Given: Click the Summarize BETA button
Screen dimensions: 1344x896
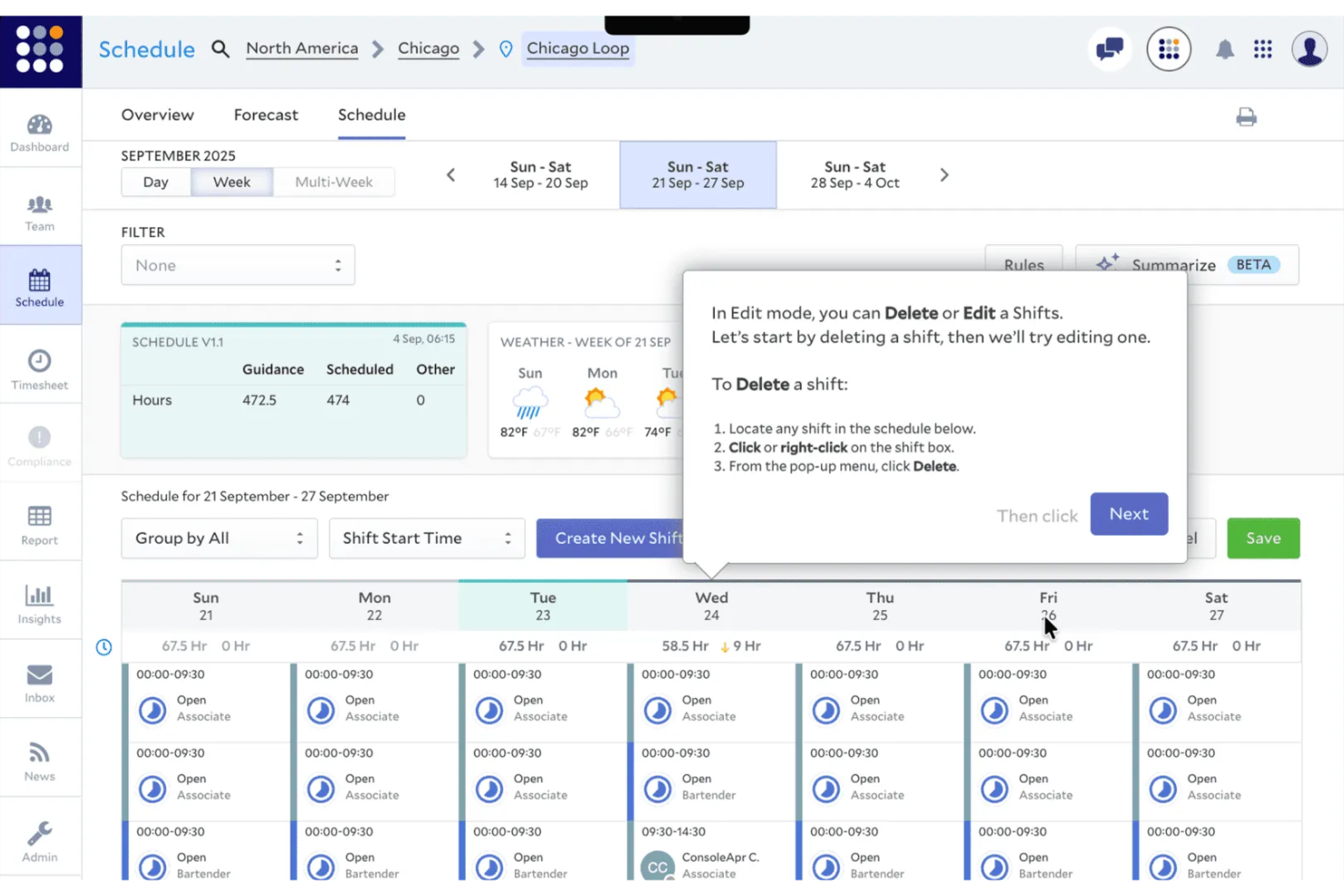Looking at the screenshot, I should (1187, 265).
